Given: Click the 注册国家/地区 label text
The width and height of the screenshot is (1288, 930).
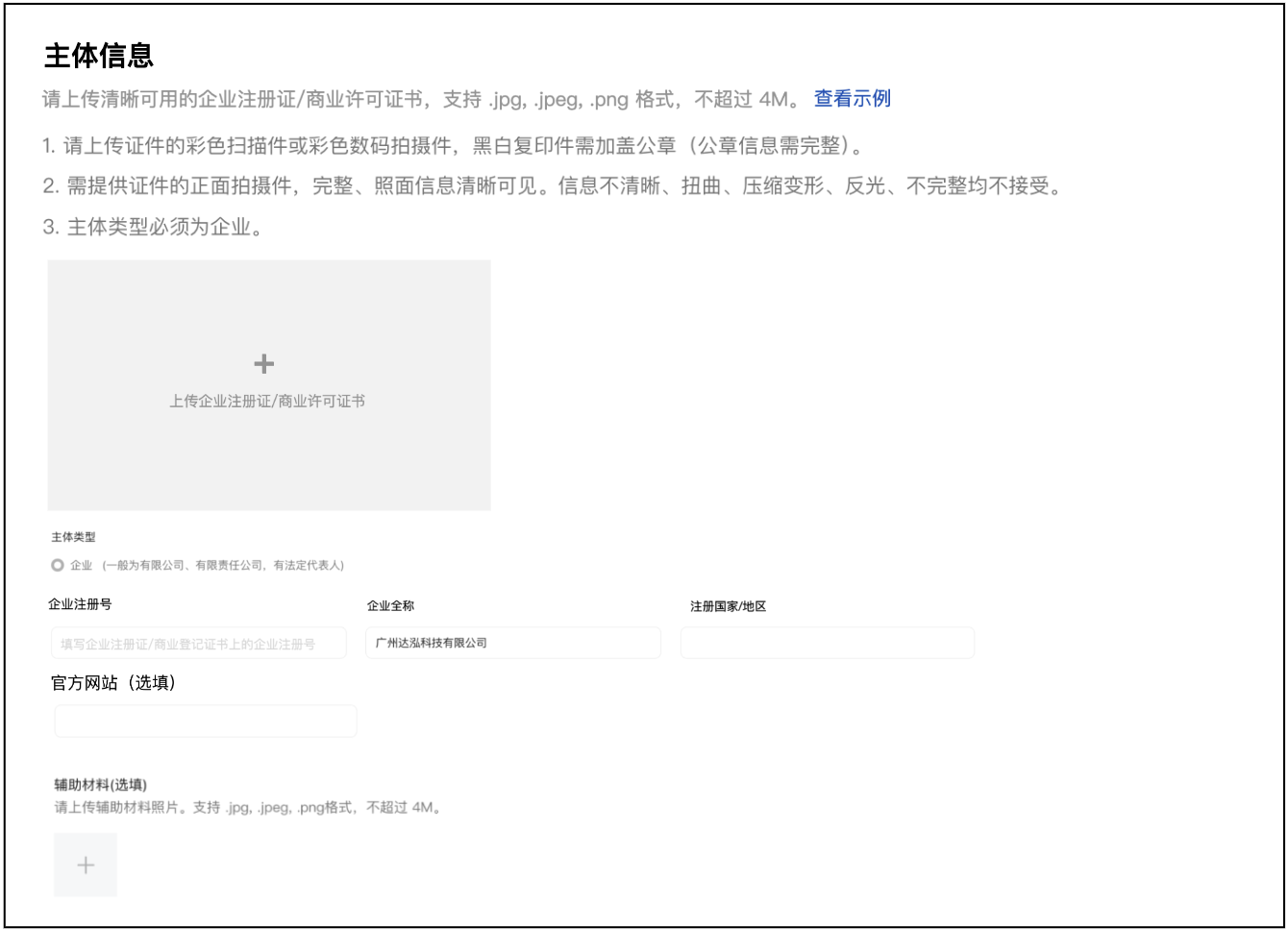Looking at the screenshot, I should click(728, 607).
